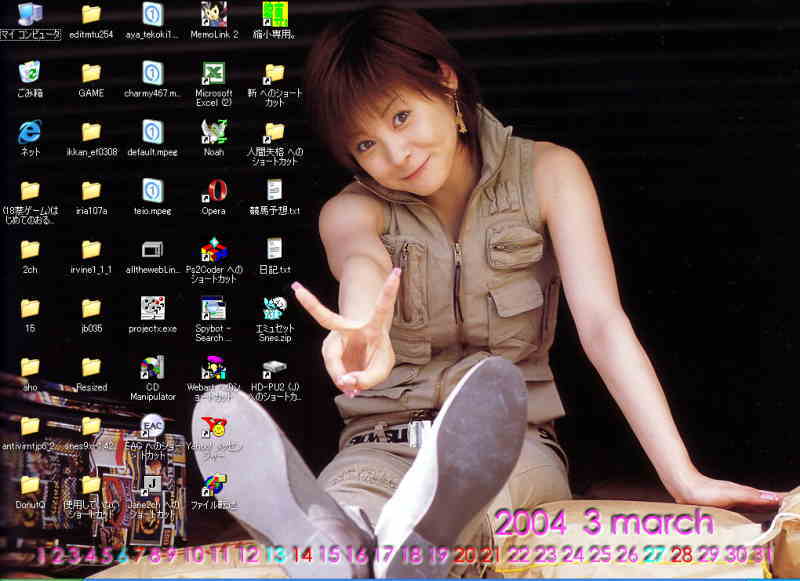800x581 pixels.
Task: Select the MemoLink 2 icon
Action: coord(213,14)
